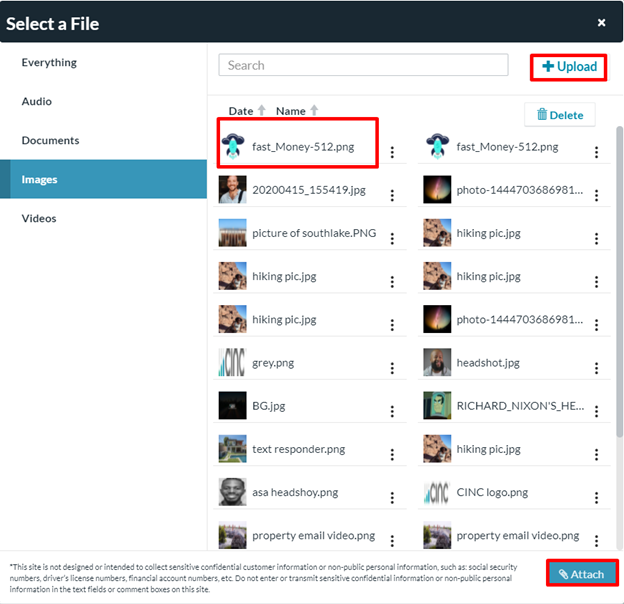Open options menu for picture of southlake.PNG
624x604 pixels.
392,239
